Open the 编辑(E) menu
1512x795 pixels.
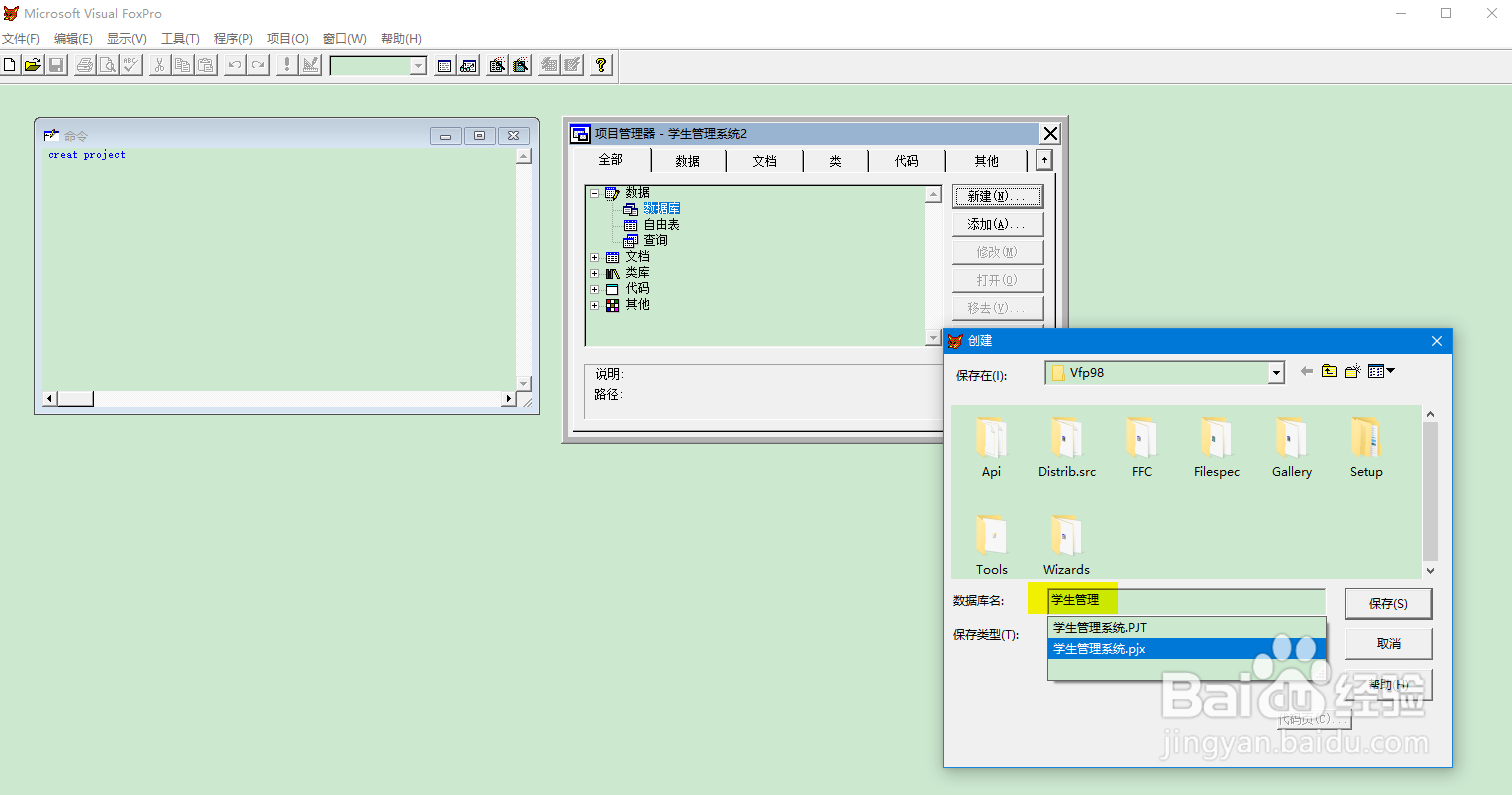pyautogui.click(x=73, y=39)
